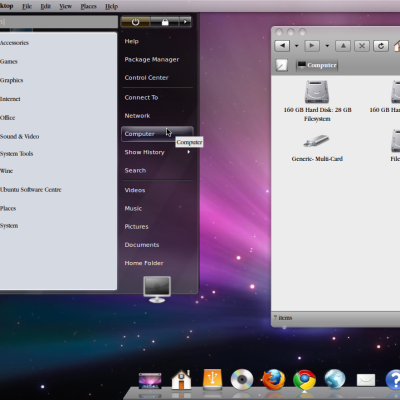Open back history dropdown in file browser

296,46
